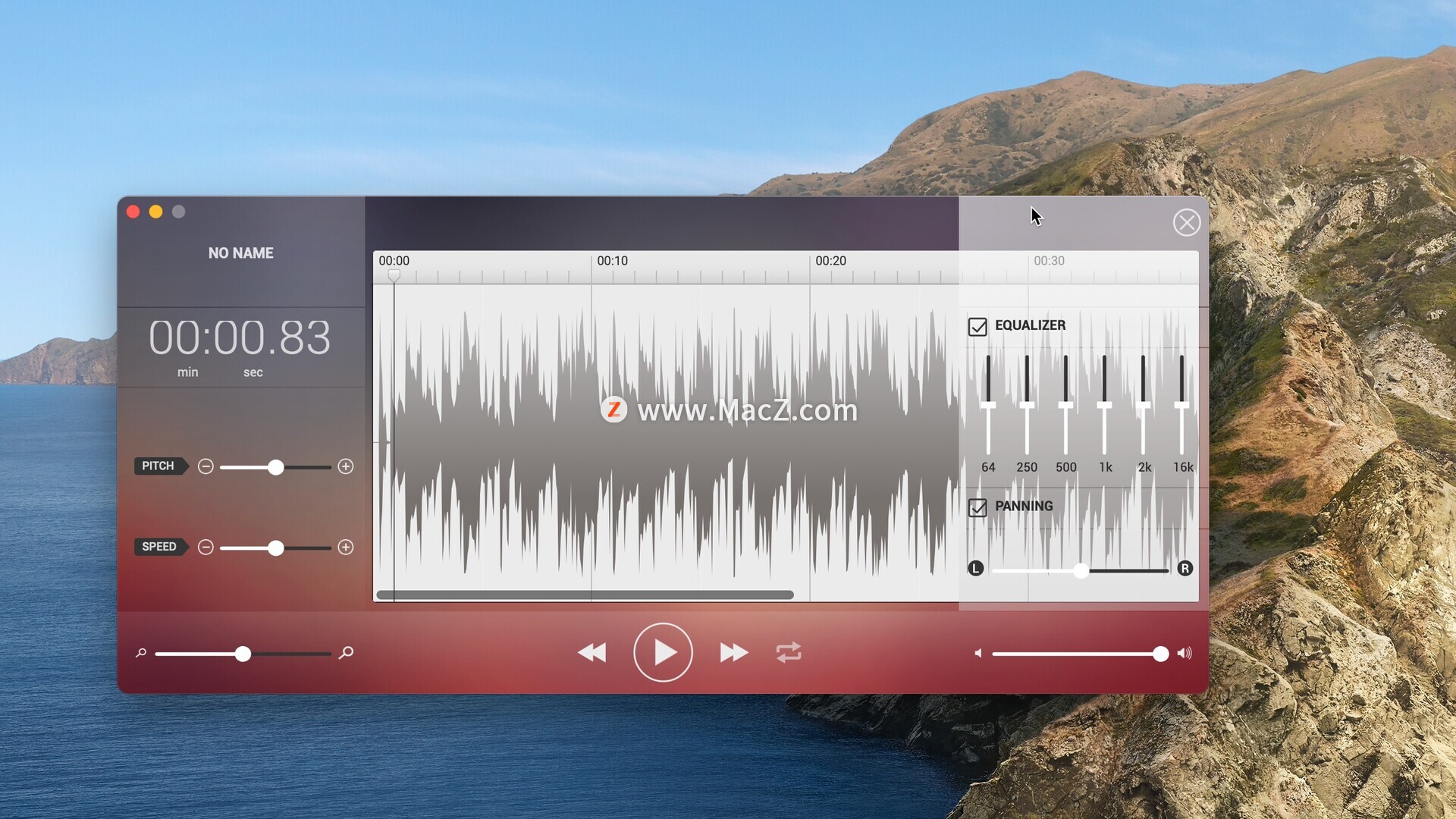Image resolution: width=1456 pixels, height=819 pixels.
Task: Close the equalizer panel with X
Action: pos(1187,222)
